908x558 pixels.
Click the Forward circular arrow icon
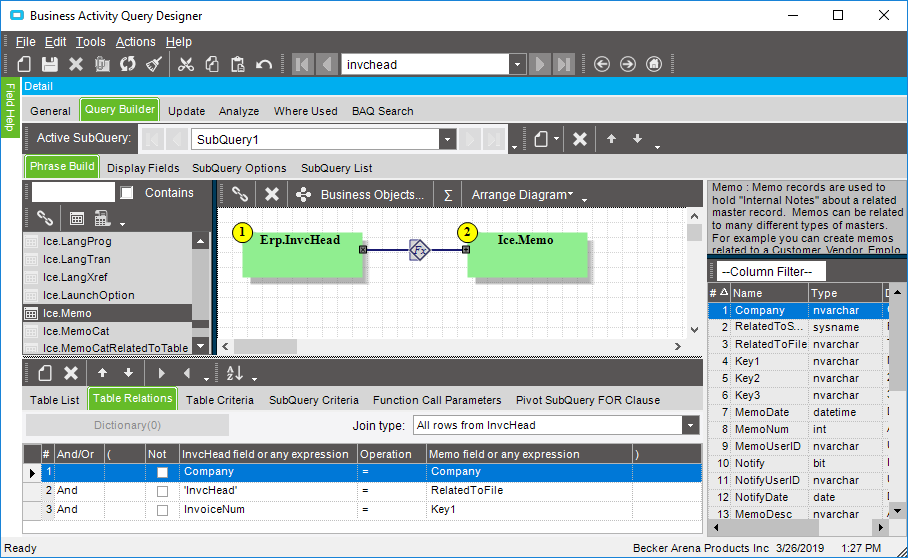[628, 64]
